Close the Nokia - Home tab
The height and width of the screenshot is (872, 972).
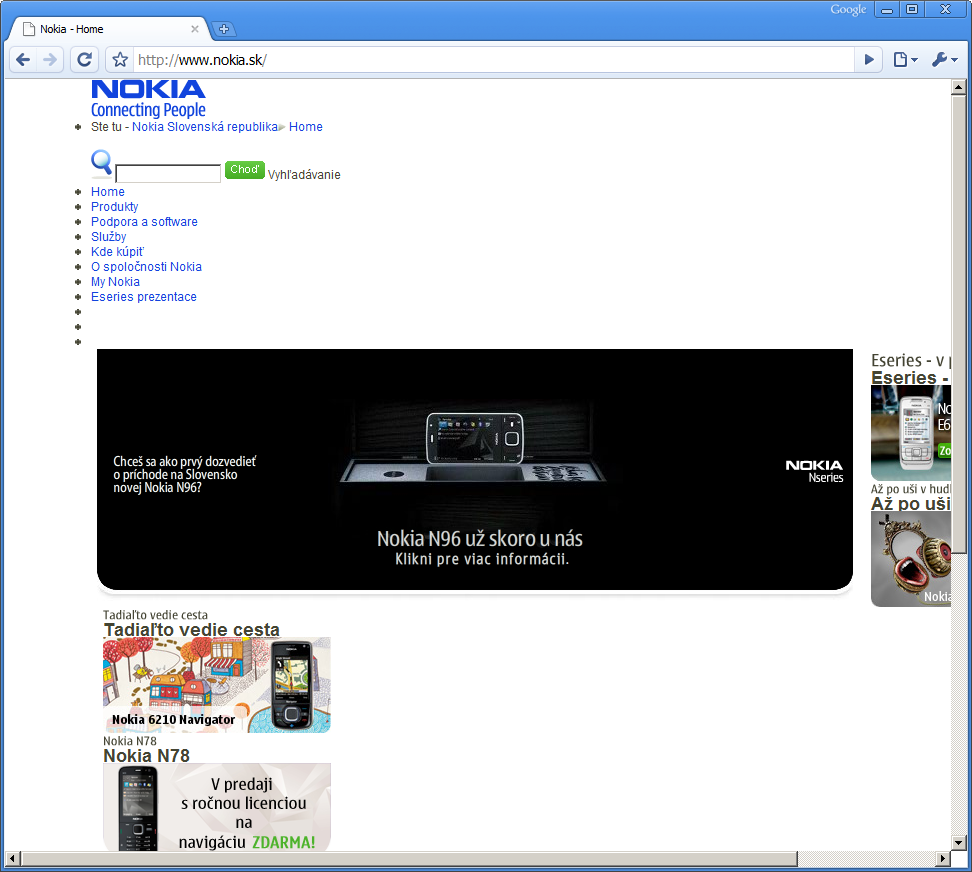[x=195, y=29]
